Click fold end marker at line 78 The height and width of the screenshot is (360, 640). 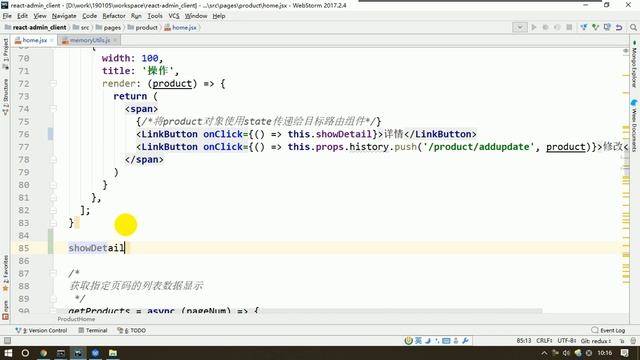53,160
